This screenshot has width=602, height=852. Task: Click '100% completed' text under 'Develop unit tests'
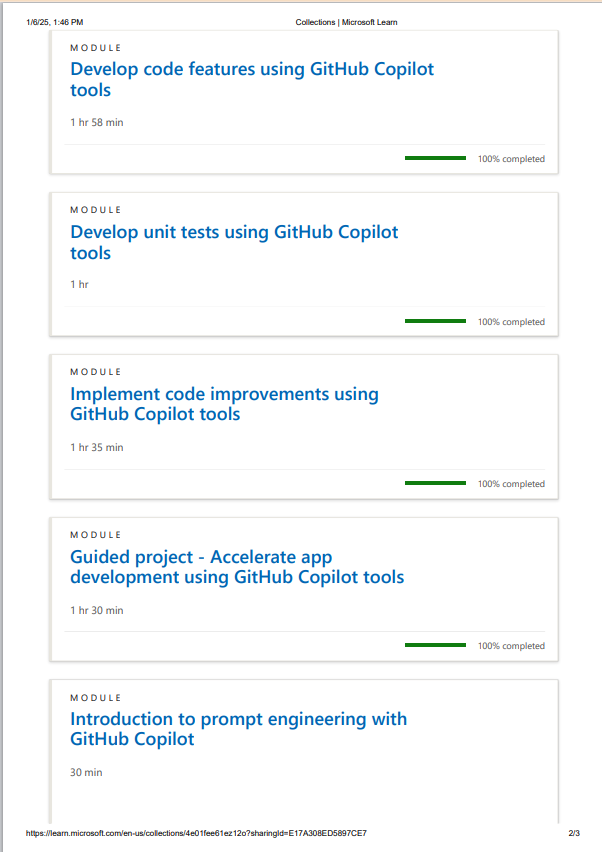coord(511,322)
